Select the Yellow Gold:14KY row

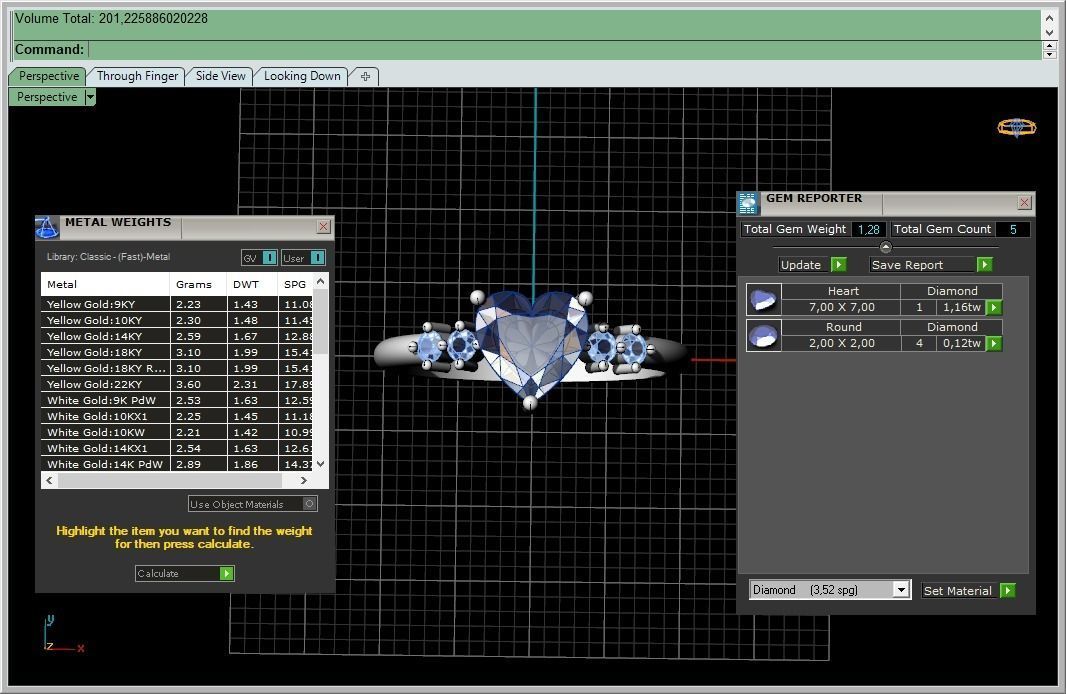177,336
